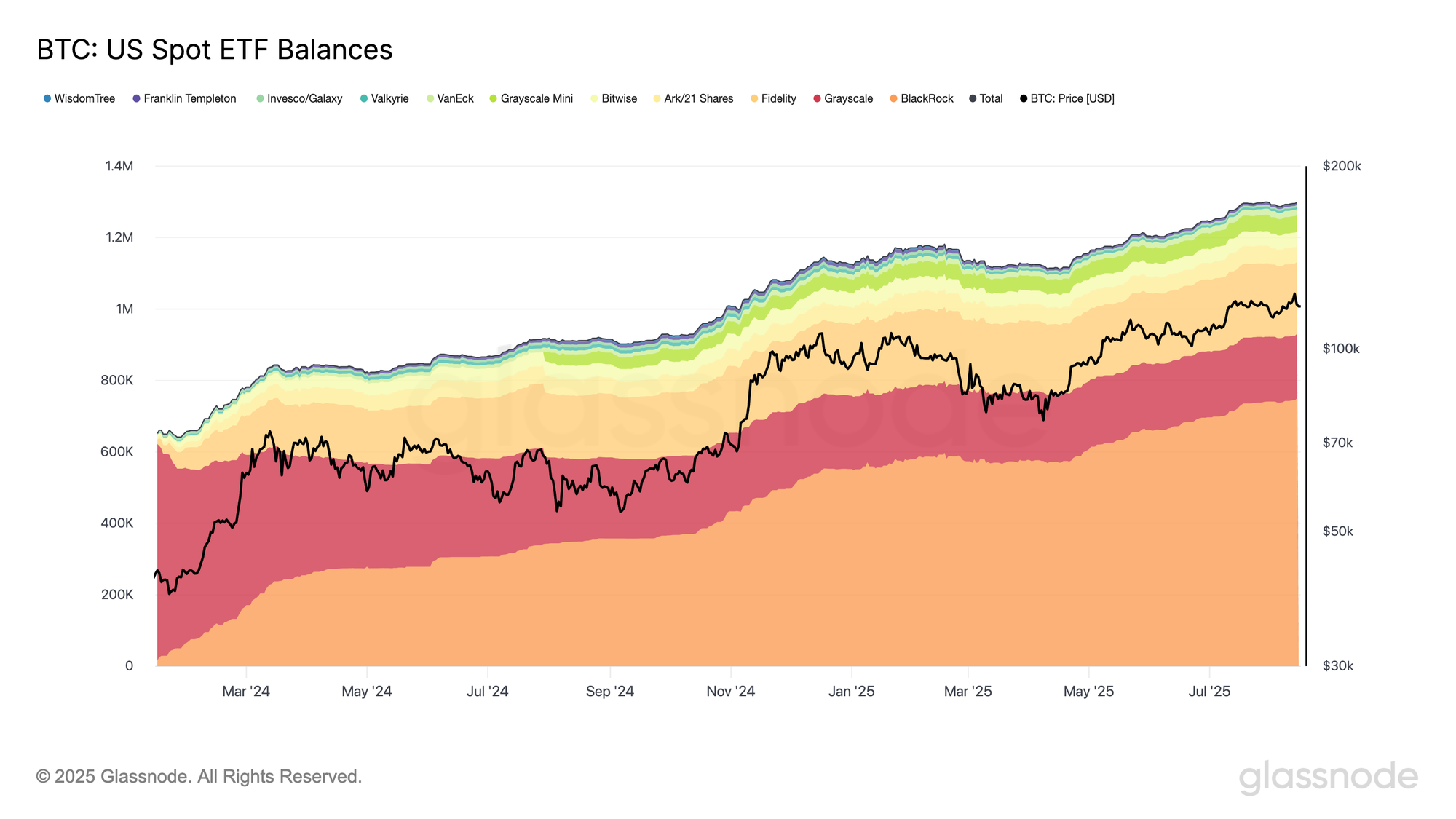Viewport: 1456px width, 819px height.
Task: Click the $100k right axis label
Action: coord(1341,349)
